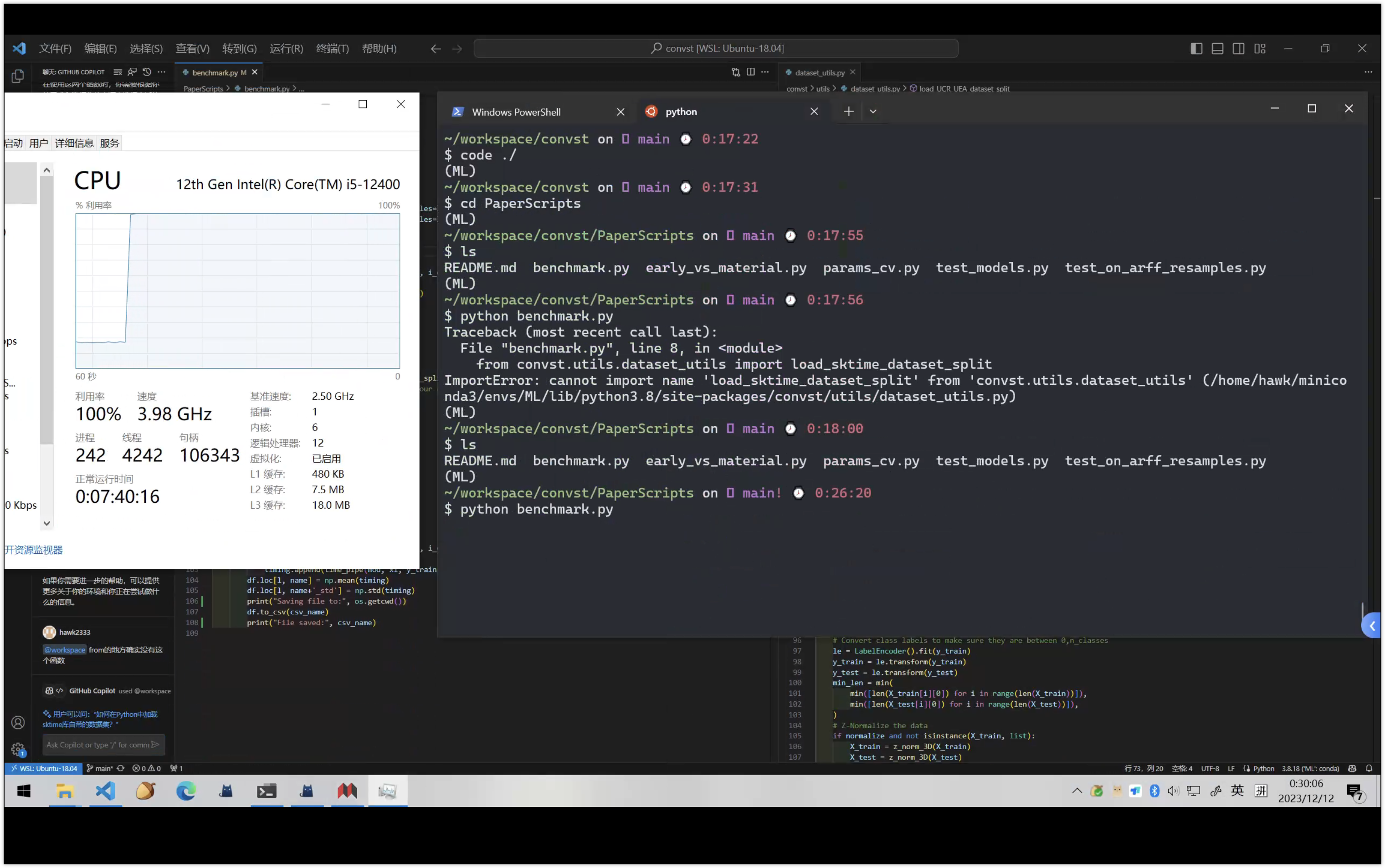Click the compare changes icon in benchmark.py editor
The image size is (1385, 868).
click(x=736, y=72)
